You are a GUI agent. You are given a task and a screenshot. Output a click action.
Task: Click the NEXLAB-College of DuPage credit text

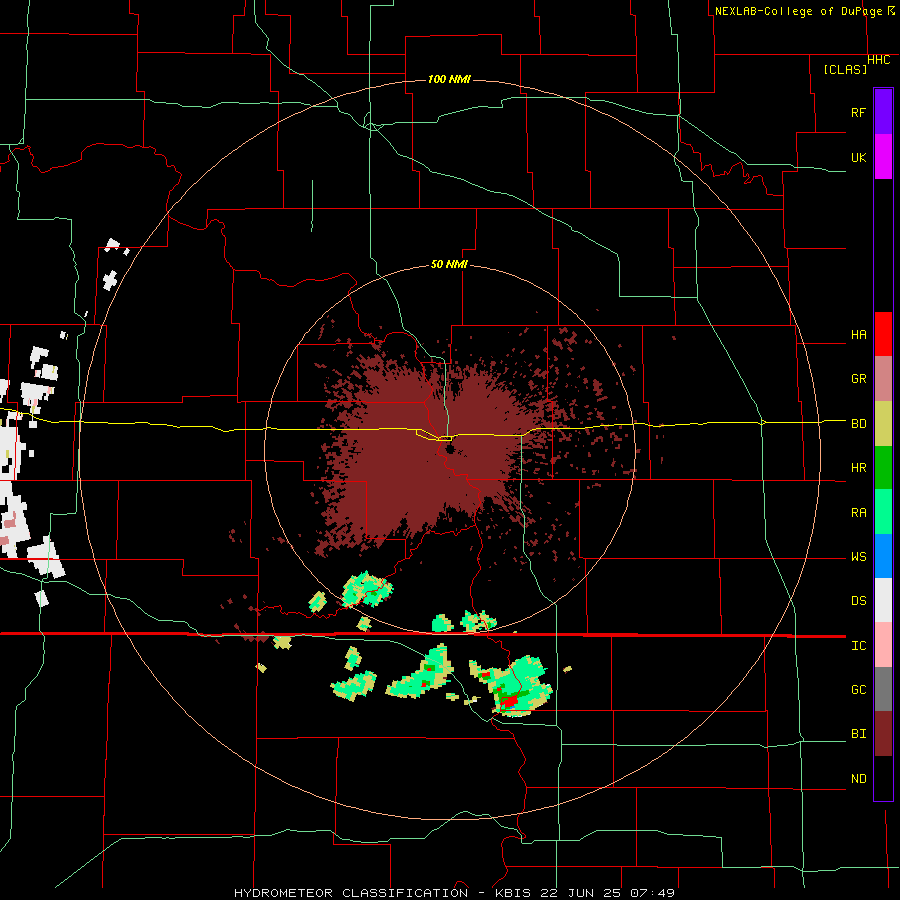(x=798, y=11)
